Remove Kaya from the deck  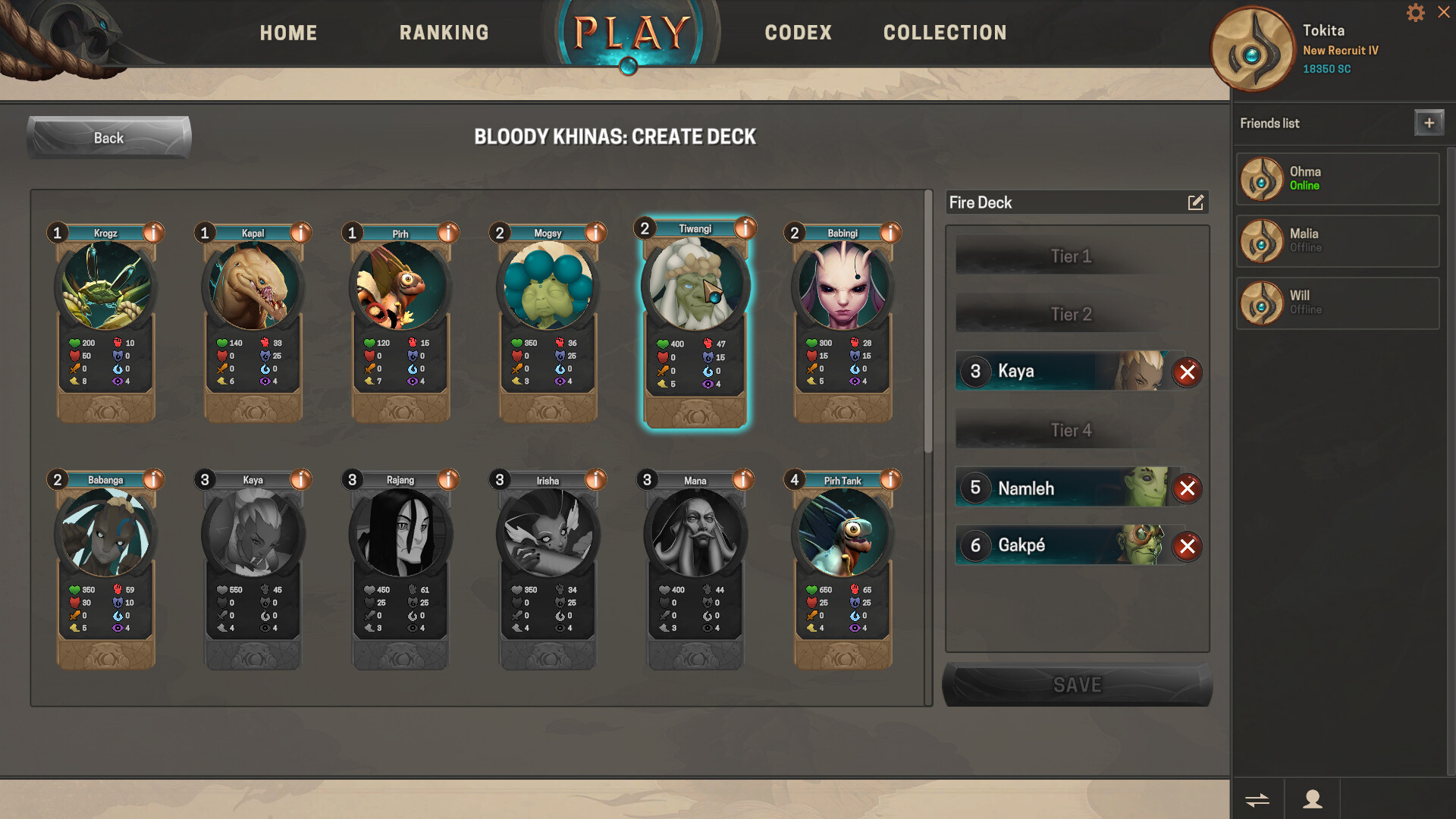tap(1187, 372)
